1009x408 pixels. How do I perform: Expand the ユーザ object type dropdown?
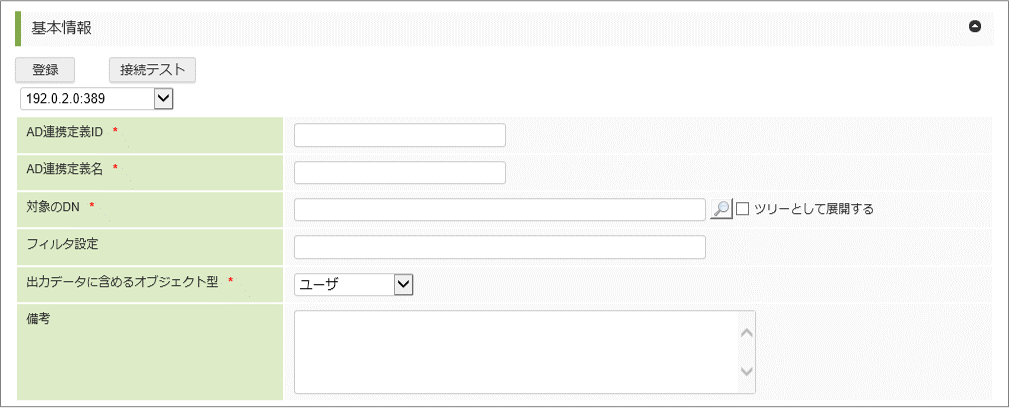[403, 284]
